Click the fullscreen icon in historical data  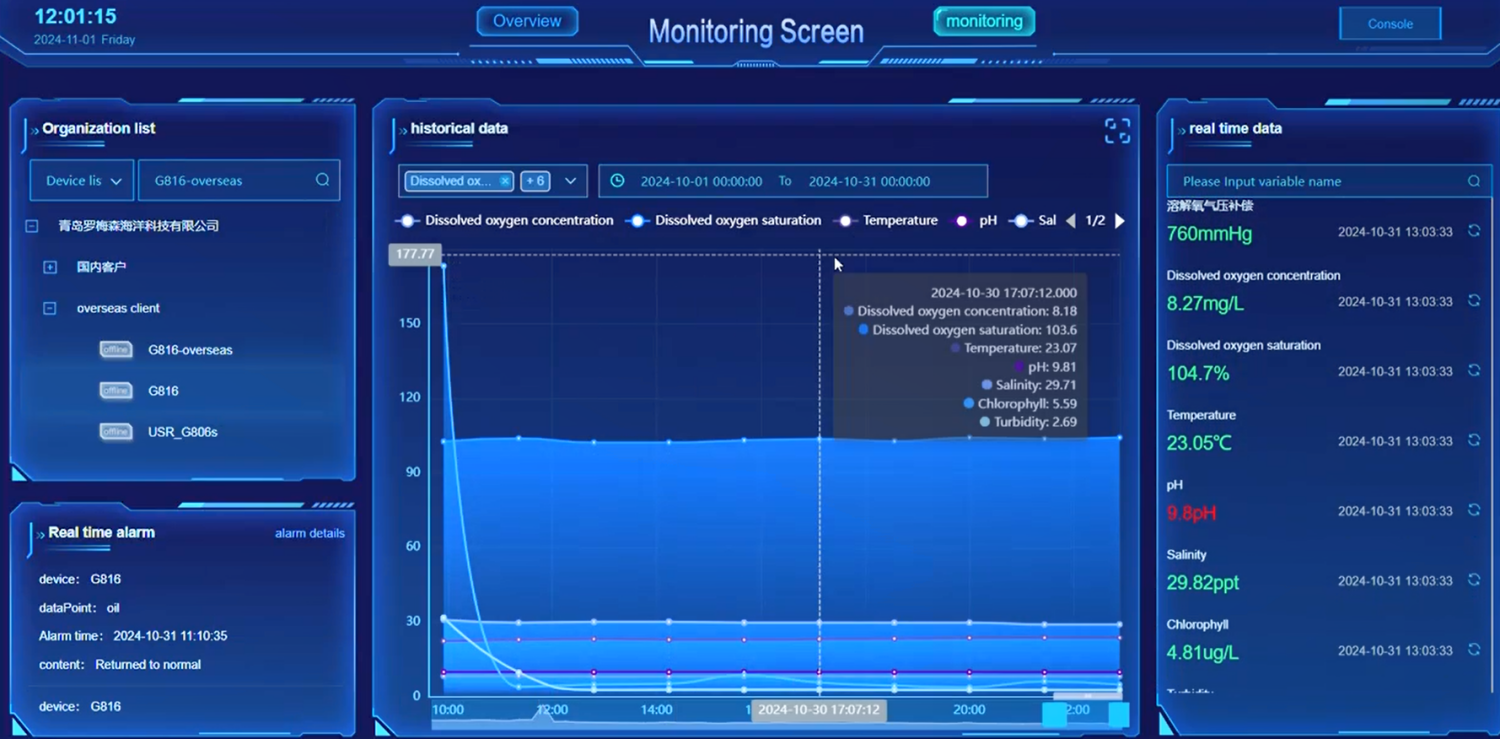point(1117,131)
